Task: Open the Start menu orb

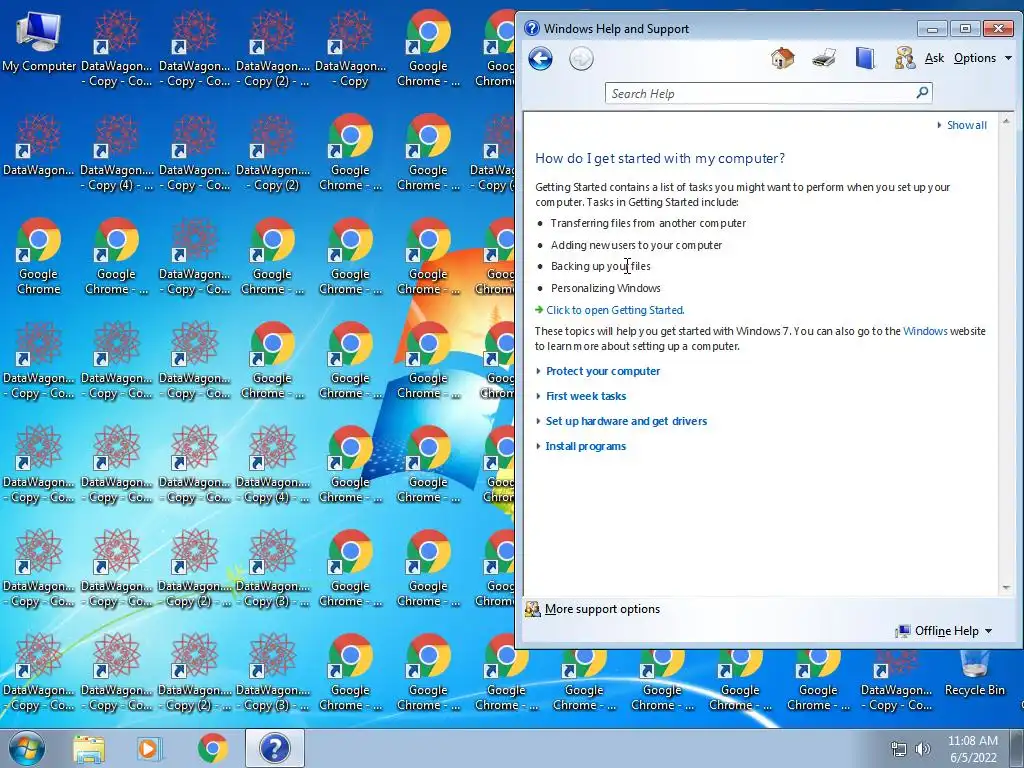Action: click(x=26, y=748)
